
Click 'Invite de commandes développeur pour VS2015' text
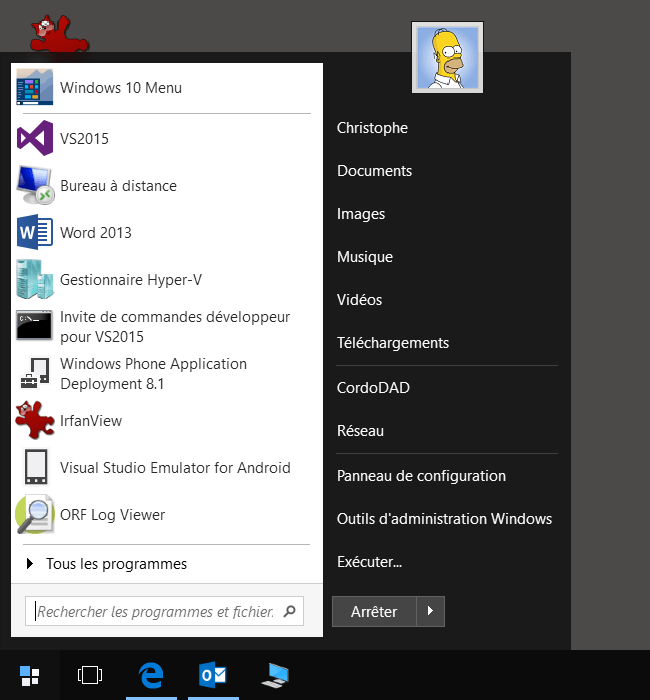point(175,326)
